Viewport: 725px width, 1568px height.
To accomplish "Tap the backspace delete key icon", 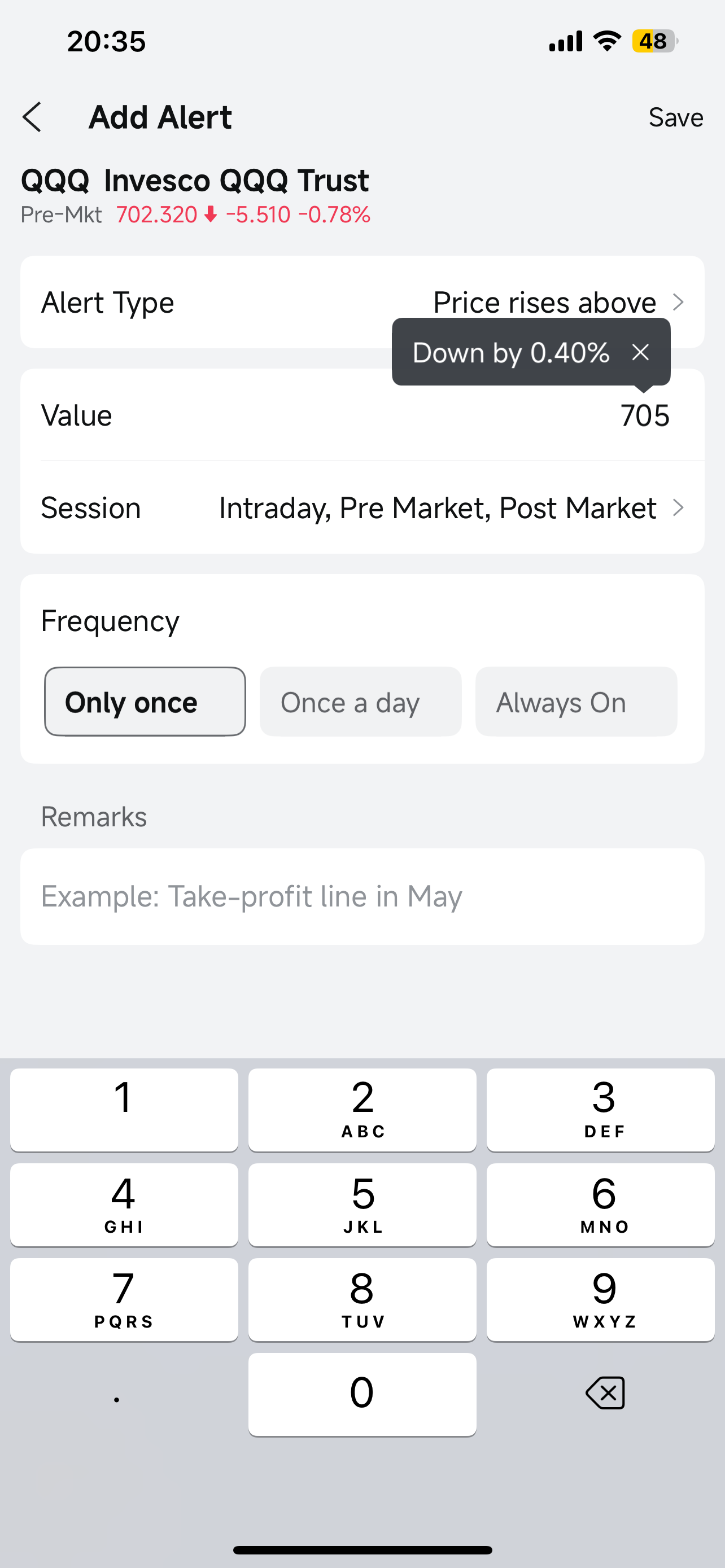I will click(x=605, y=1392).
